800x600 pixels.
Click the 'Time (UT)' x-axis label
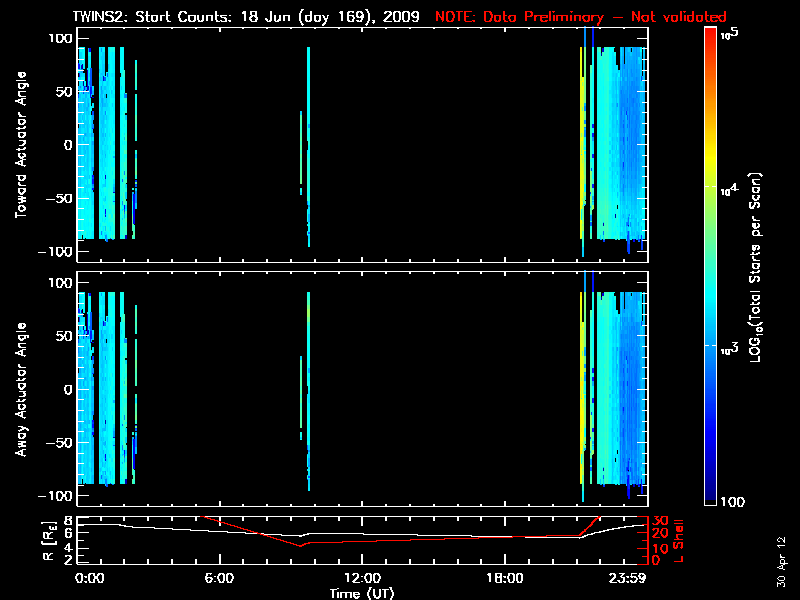tap(362, 593)
